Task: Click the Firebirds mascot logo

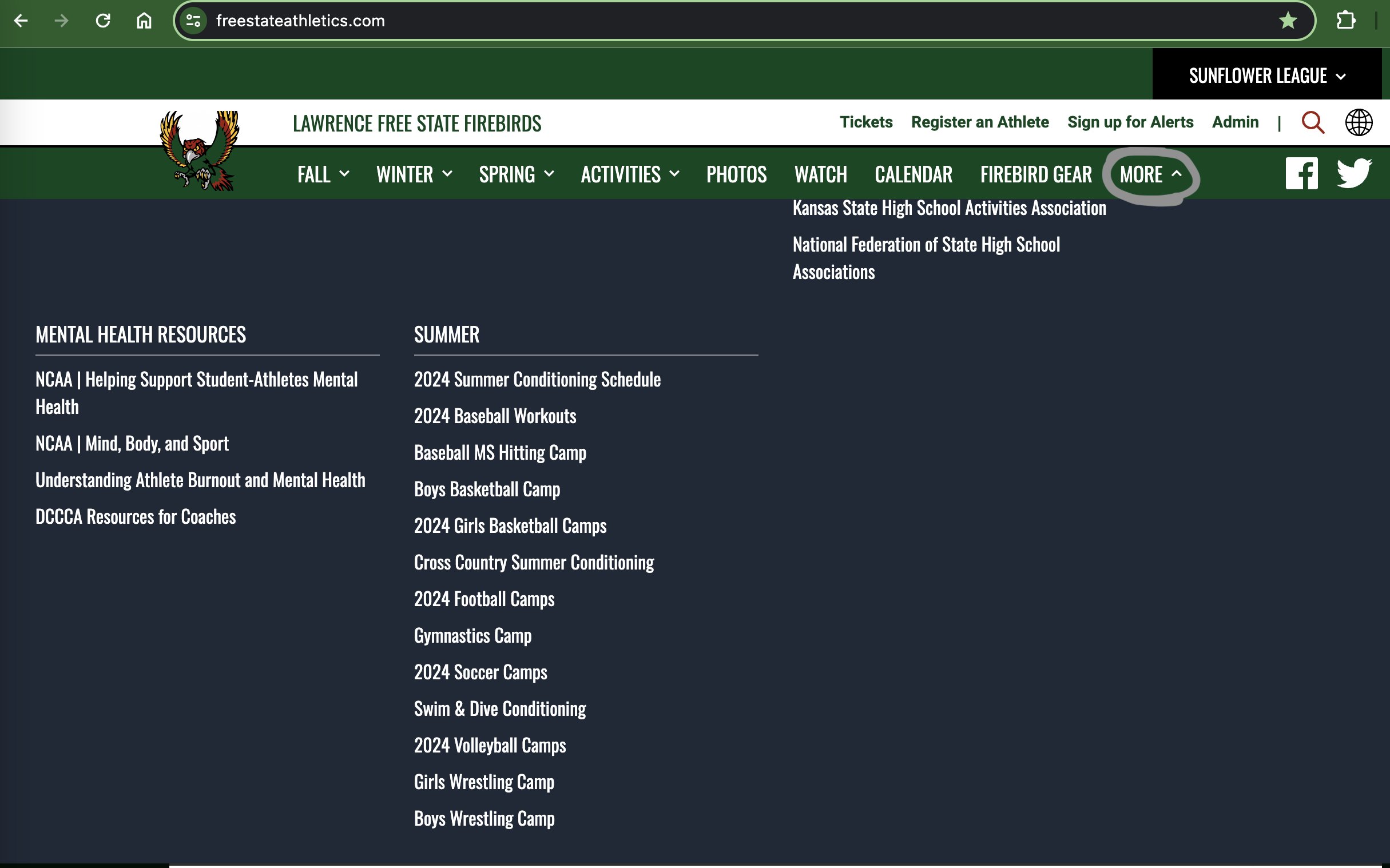Action: point(199,150)
